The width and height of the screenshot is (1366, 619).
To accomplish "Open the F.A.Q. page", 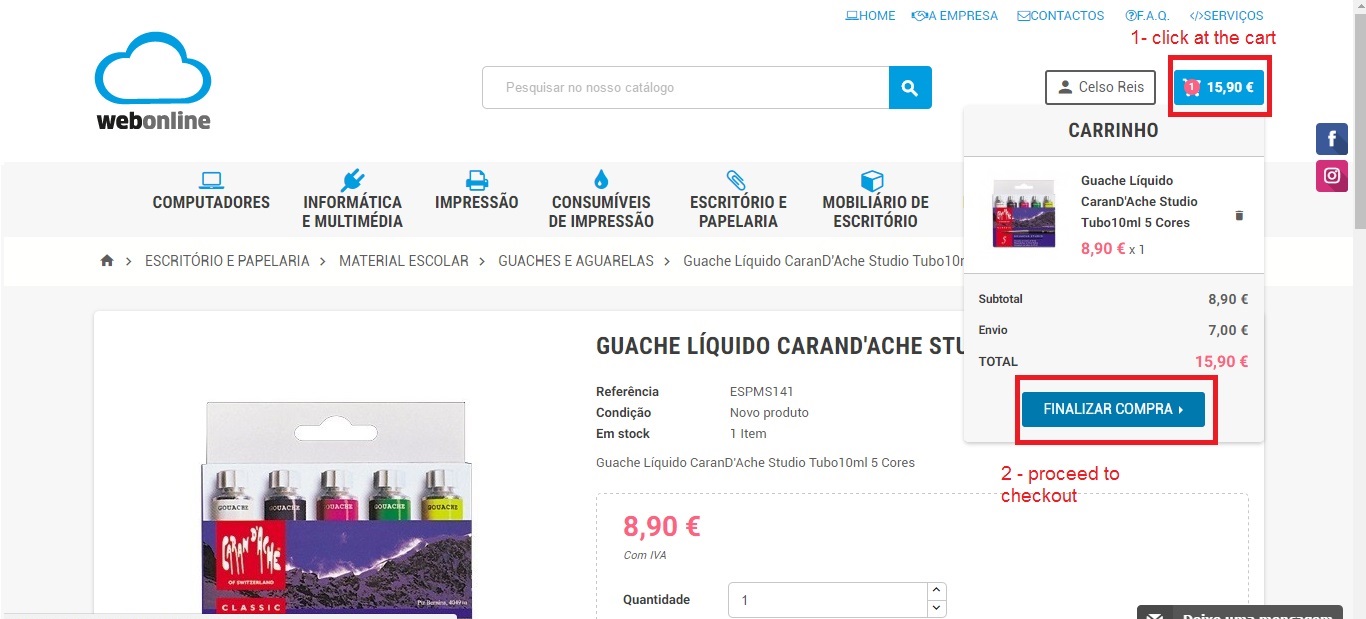I will [1147, 16].
